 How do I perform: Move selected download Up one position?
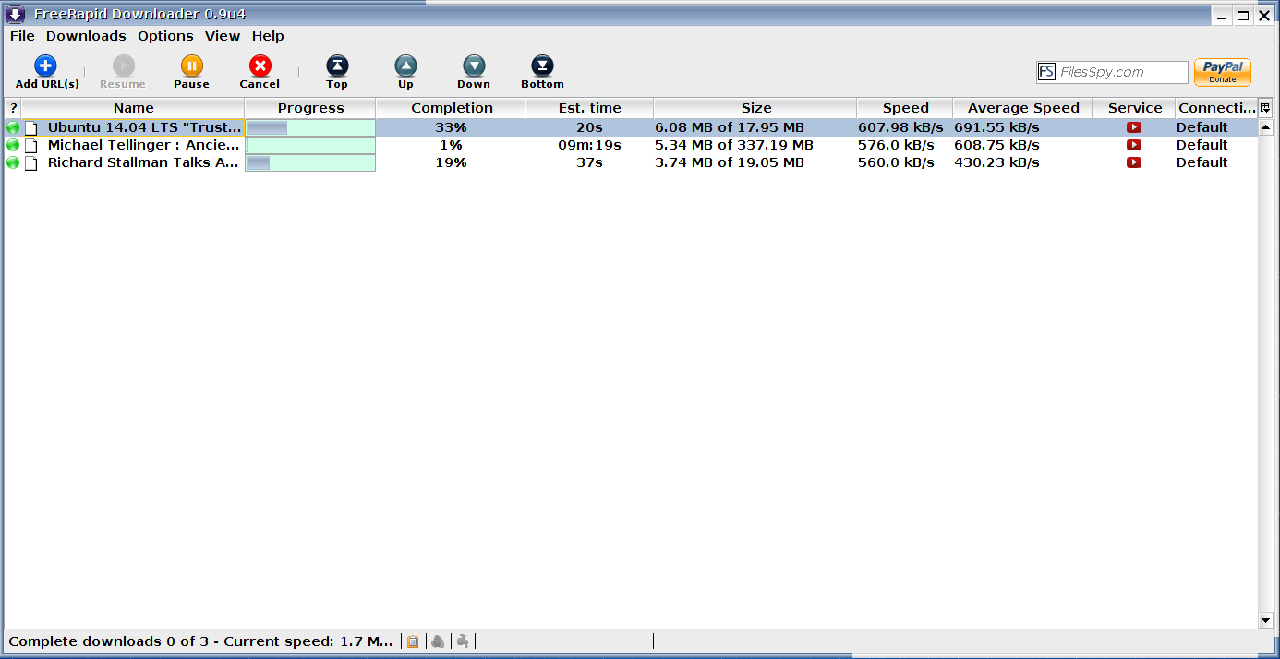405,67
